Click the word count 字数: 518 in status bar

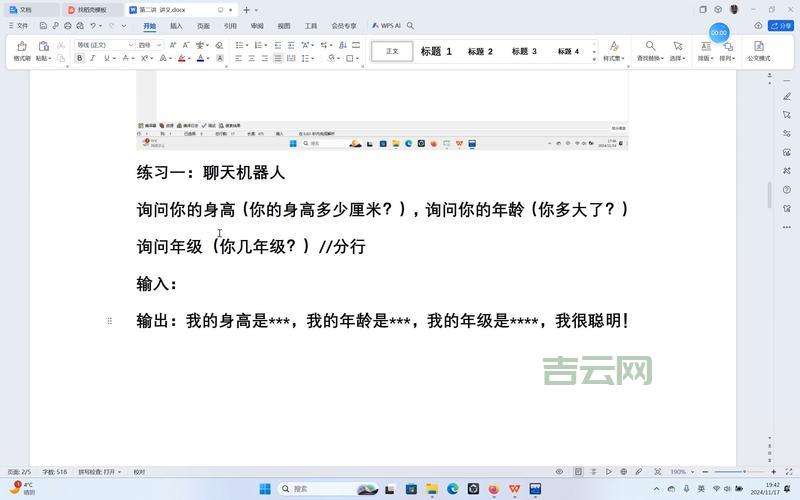click(x=55, y=472)
